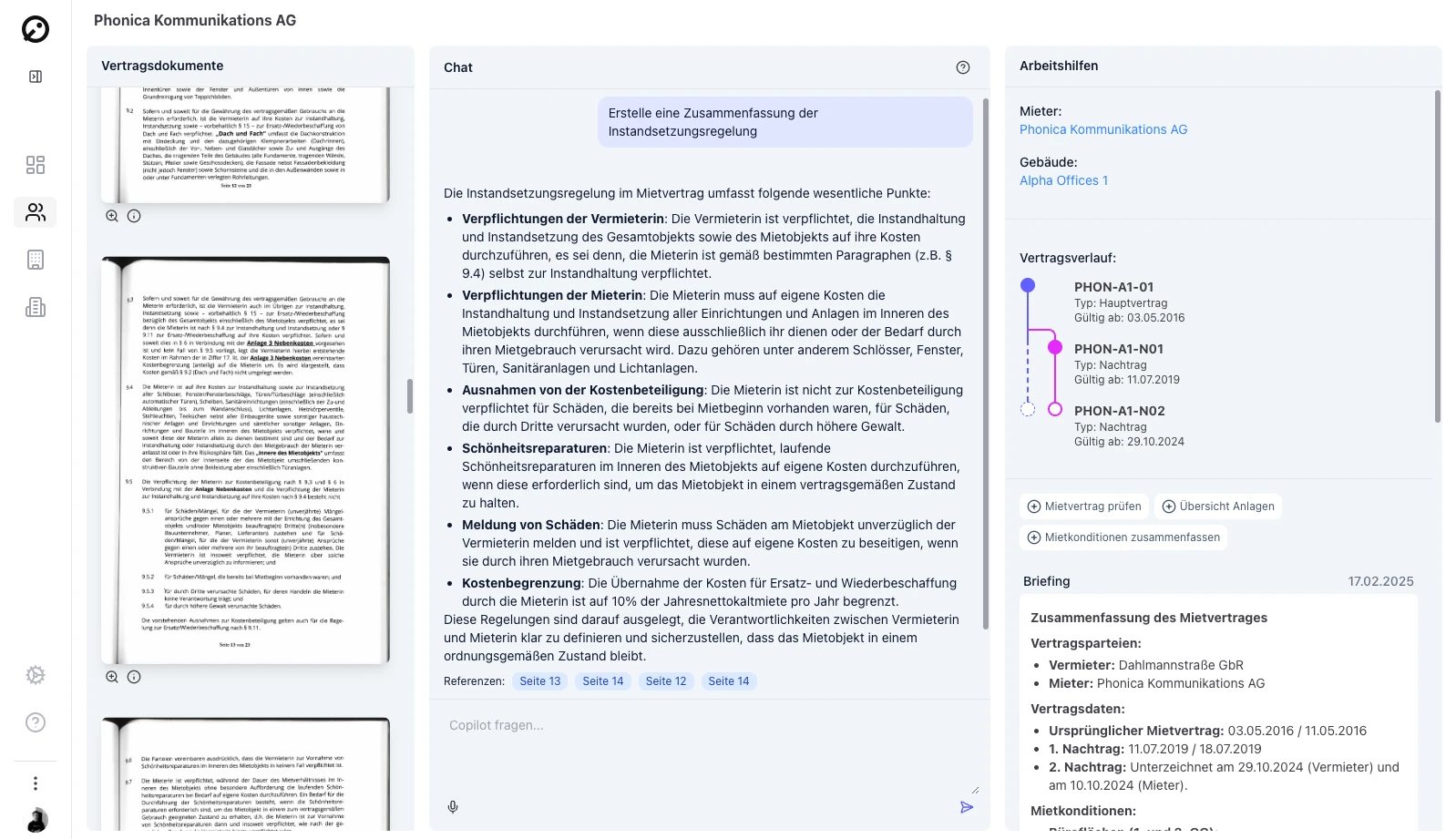Screen dimensions: 1456x839
Task: Open the multi-building portfolio icon
Action: [x=36, y=307]
